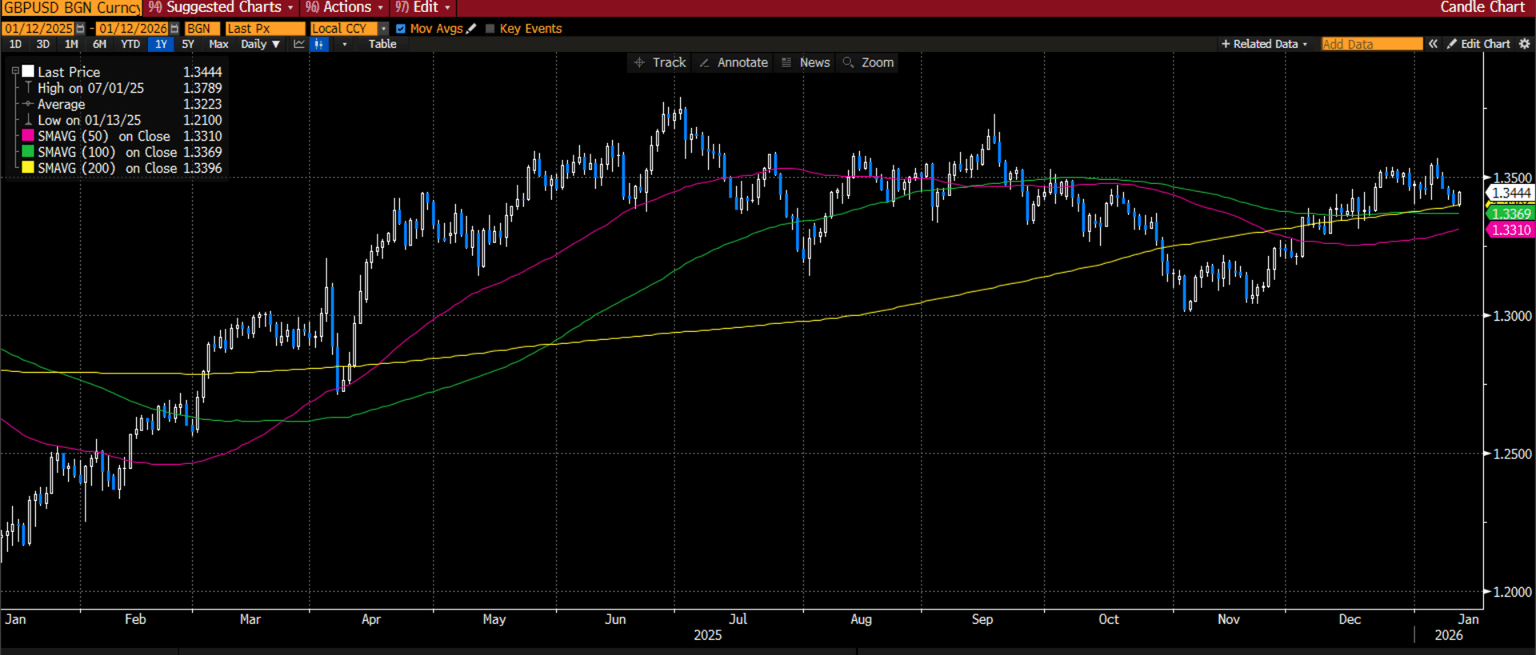Open the Related Data dropdown
The width and height of the screenshot is (1536, 655).
pos(1264,43)
